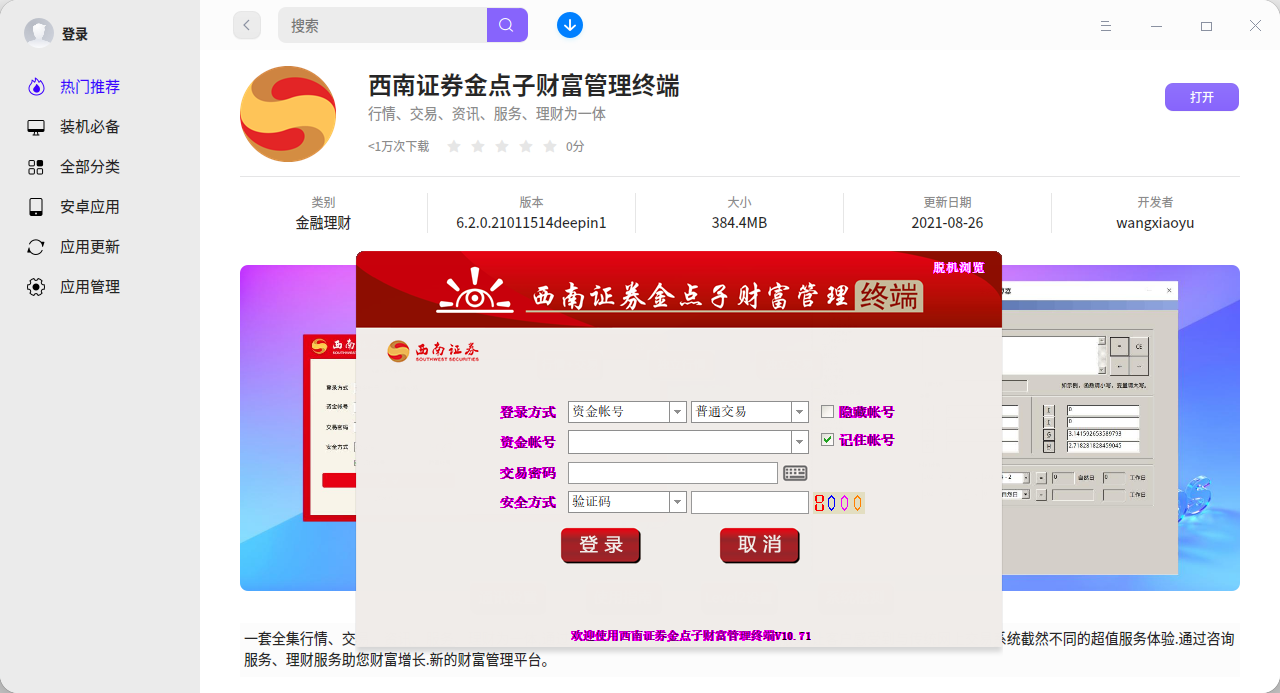Click the 2021-08-26 update date
This screenshot has width=1280, height=693.
tap(947, 223)
